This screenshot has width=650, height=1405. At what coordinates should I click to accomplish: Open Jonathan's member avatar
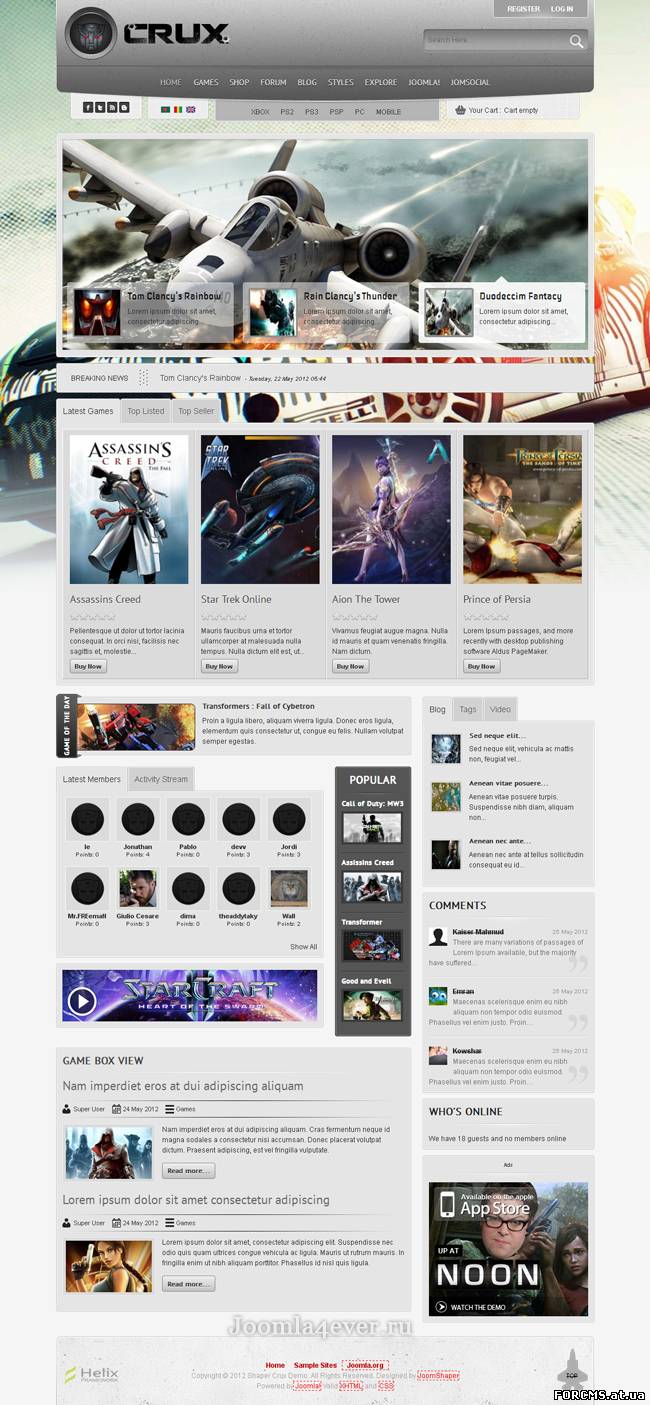point(138,819)
